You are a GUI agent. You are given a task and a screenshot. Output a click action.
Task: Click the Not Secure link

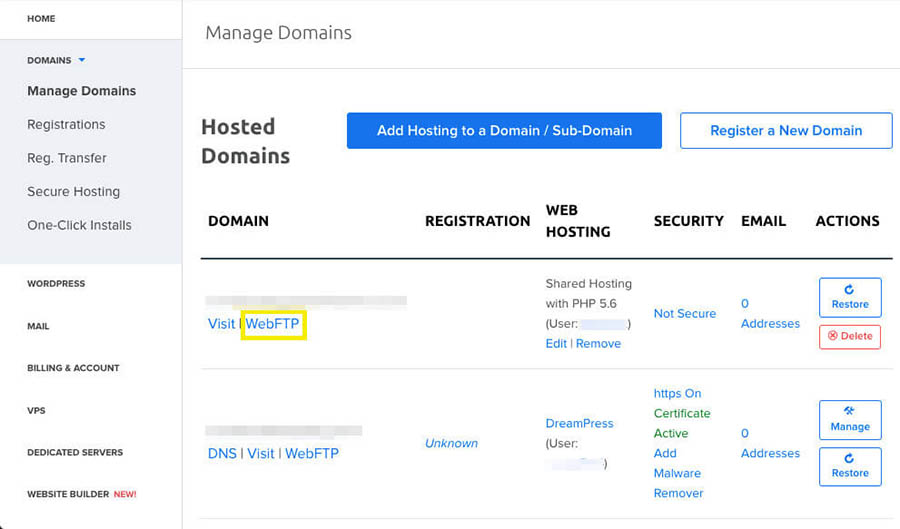[x=685, y=314]
